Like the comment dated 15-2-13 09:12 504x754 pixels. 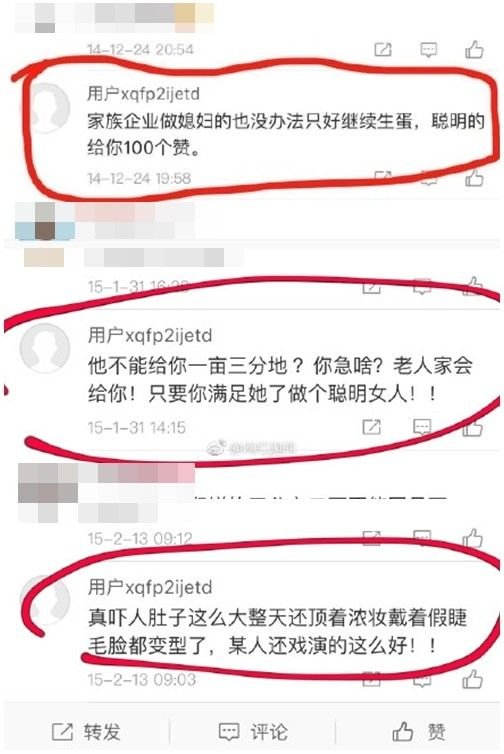pyautogui.click(x=472, y=538)
